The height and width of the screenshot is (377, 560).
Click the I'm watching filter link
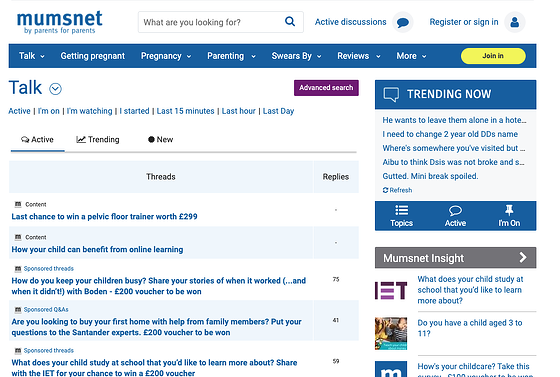89,111
